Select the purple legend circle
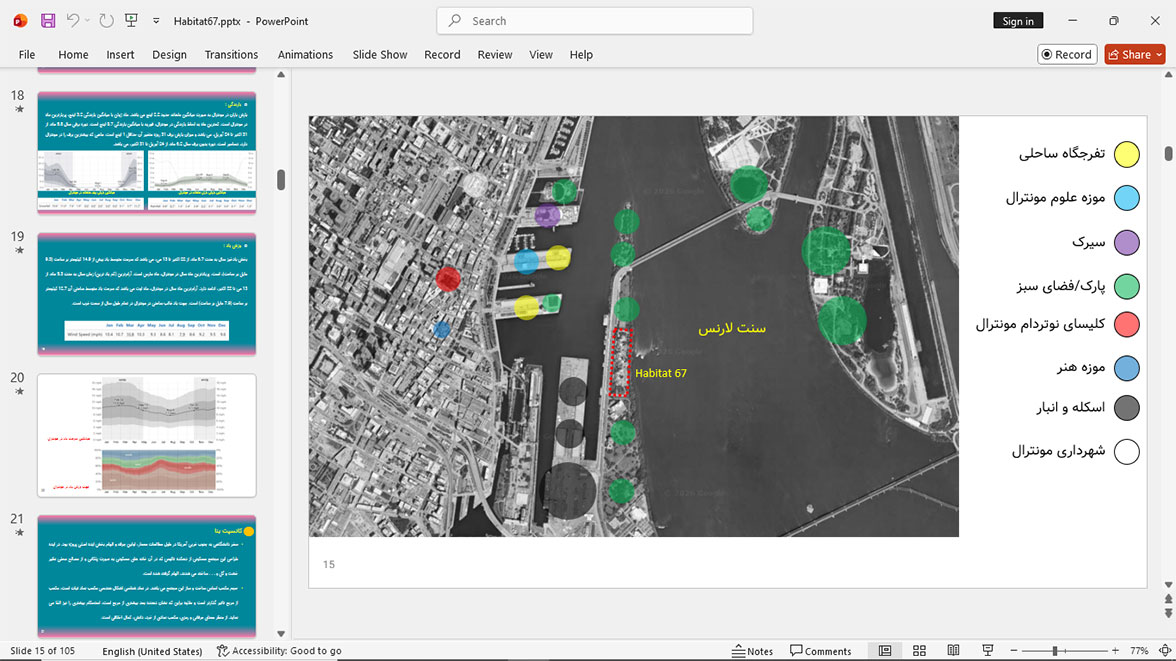The width and height of the screenshot is (1176, 661). click(1126, 242)
